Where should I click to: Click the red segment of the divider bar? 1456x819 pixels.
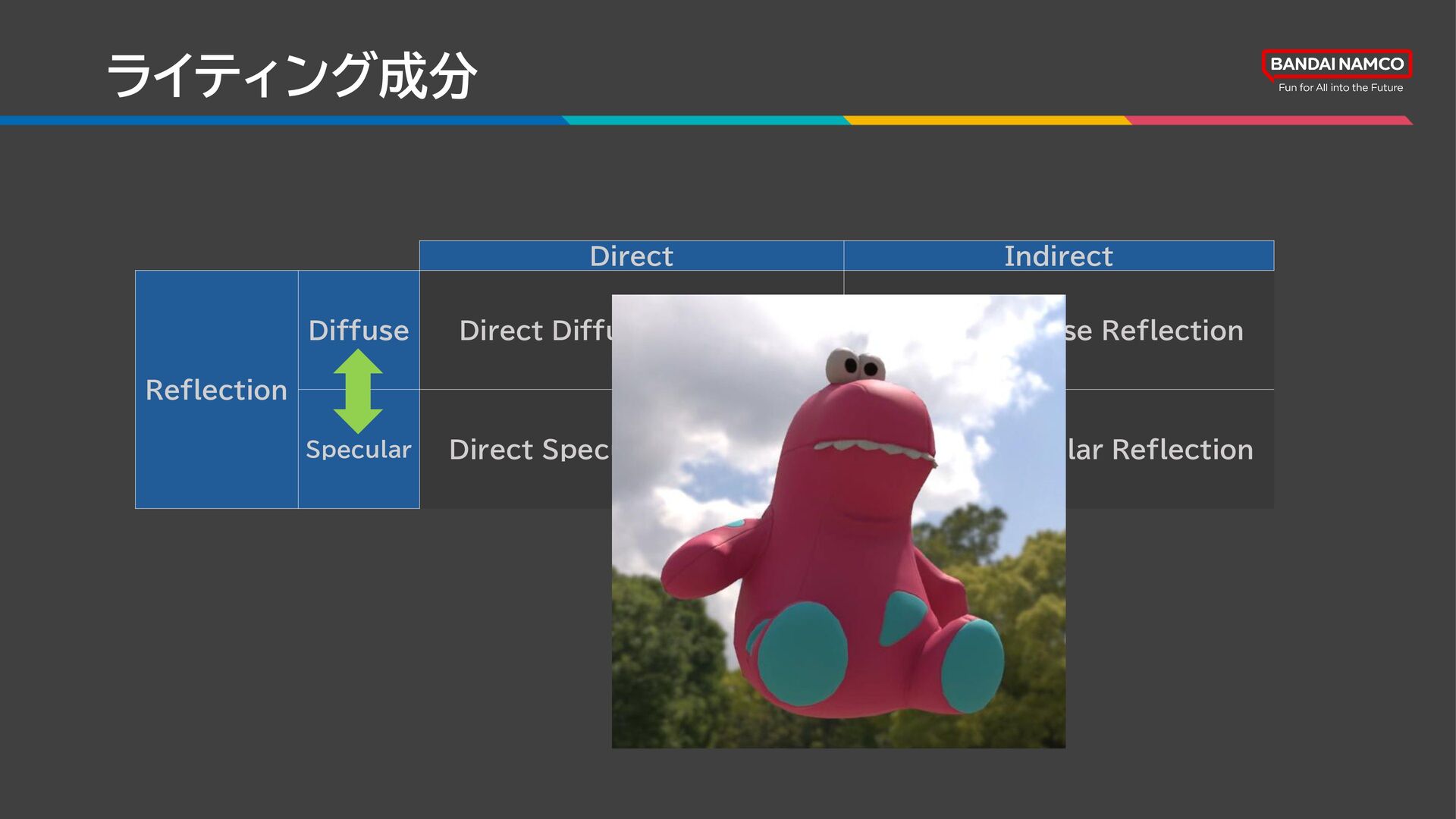1266,121
